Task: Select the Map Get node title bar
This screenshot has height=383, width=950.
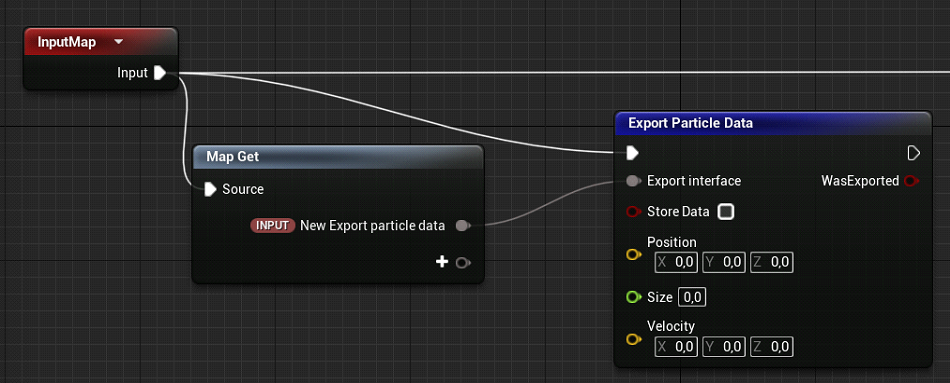Action: 338,156
